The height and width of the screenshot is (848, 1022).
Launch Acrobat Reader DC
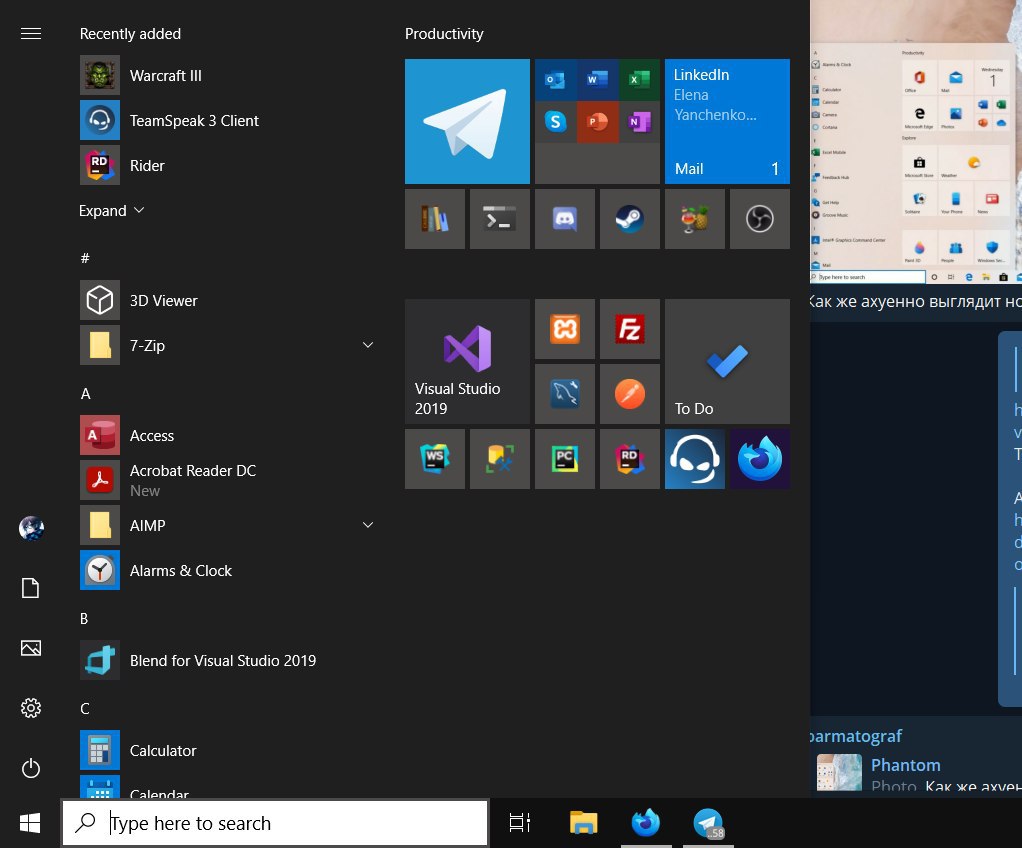228,480
